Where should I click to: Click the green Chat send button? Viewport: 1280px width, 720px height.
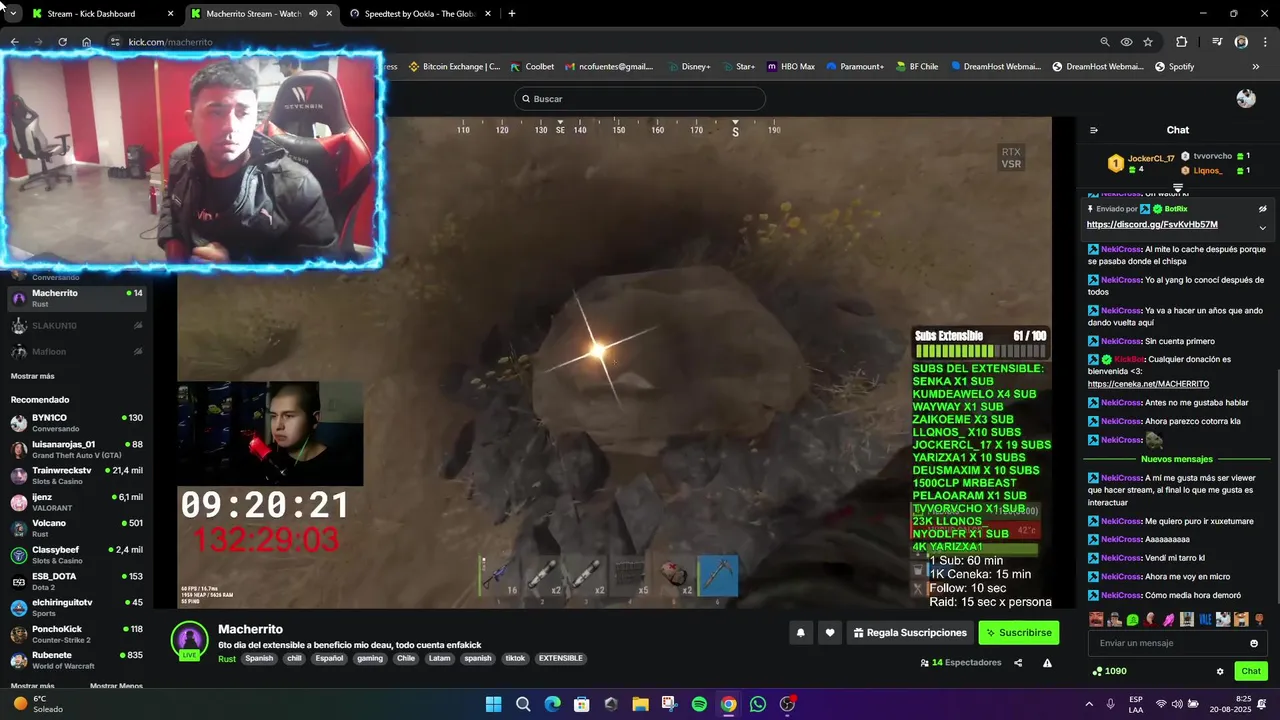tap(1251, 671)
